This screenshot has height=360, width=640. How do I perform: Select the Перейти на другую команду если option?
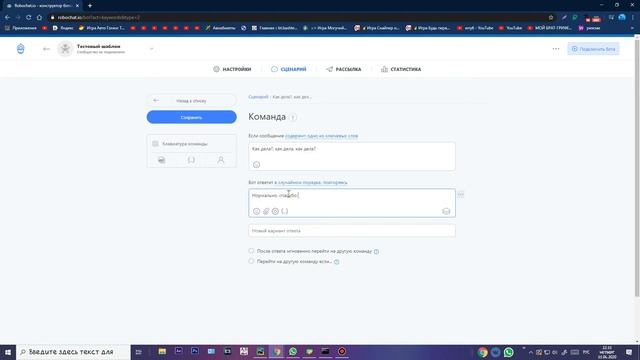click(251, 261)
